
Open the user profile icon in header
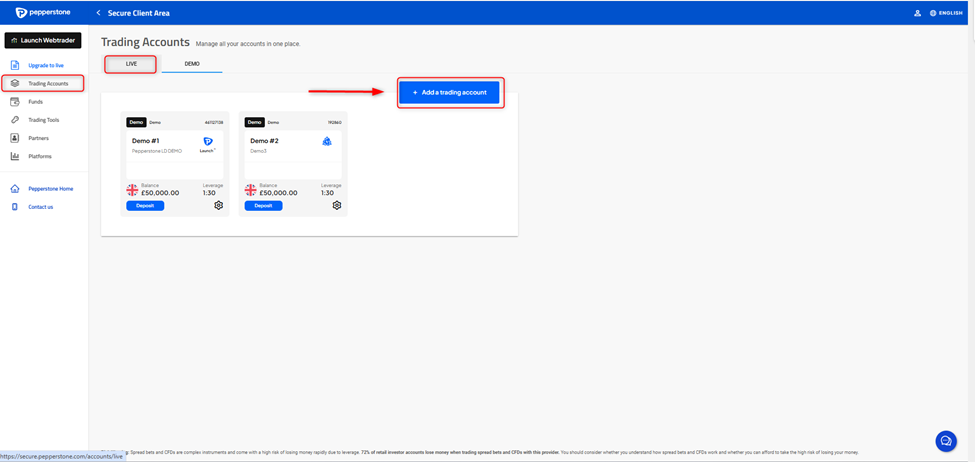pos(917,13)
